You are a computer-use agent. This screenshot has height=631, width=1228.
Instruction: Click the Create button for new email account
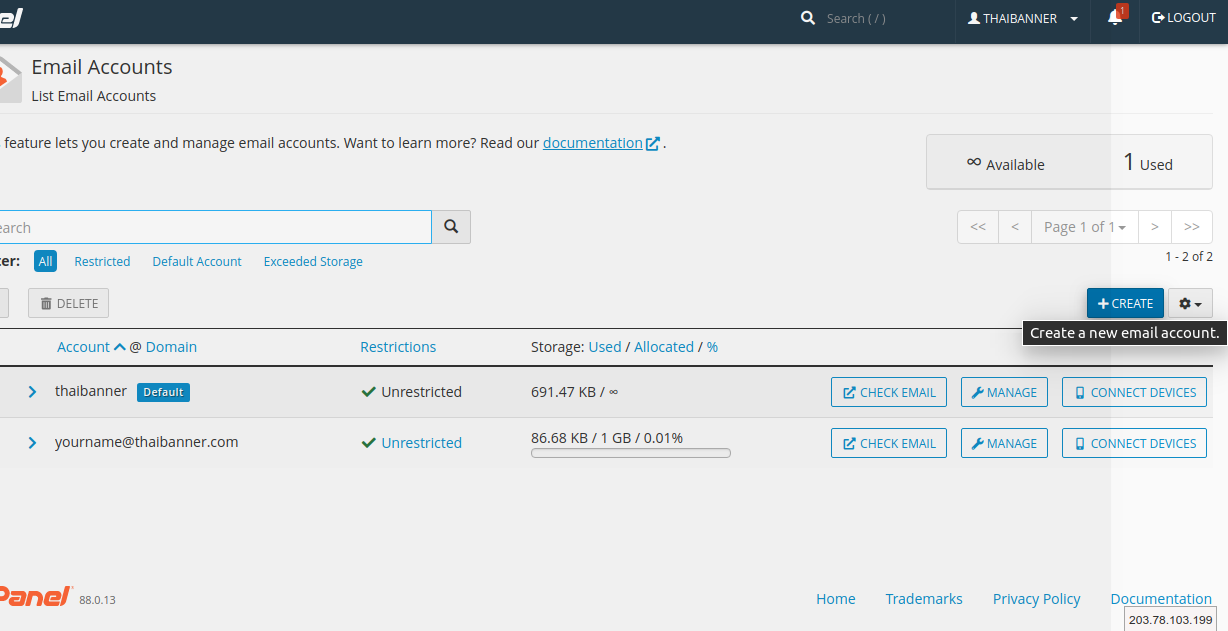1125,303
